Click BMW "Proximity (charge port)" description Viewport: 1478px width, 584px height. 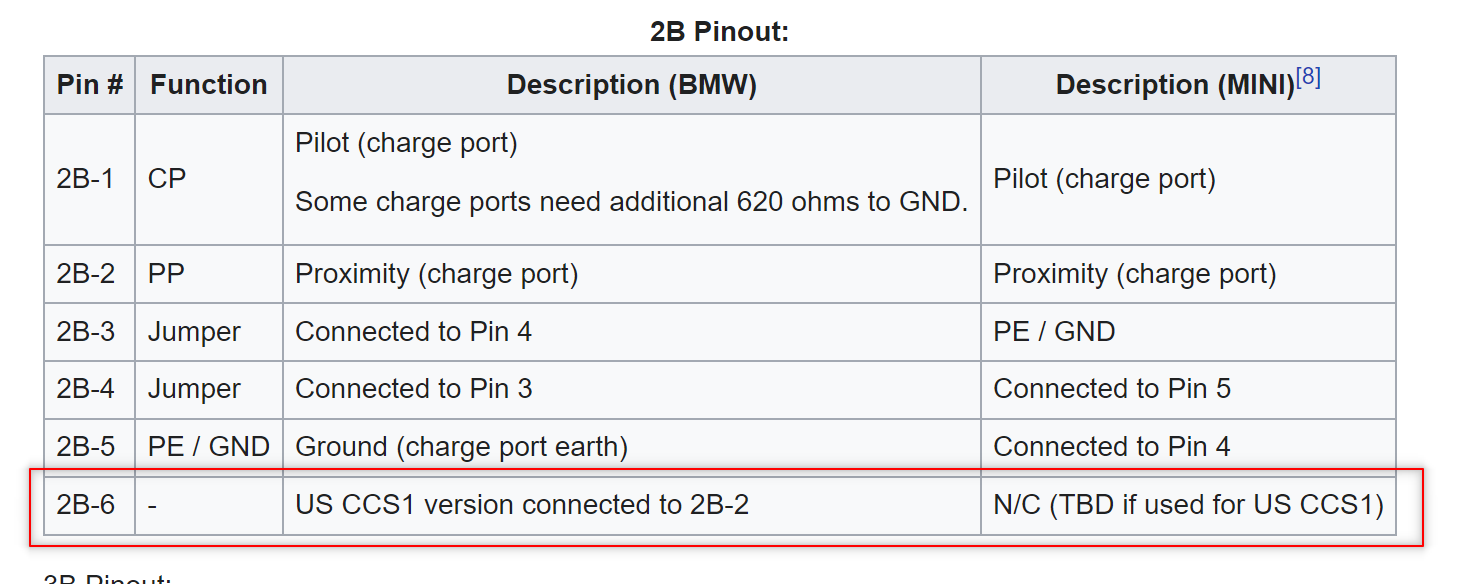tap(436, 274)
